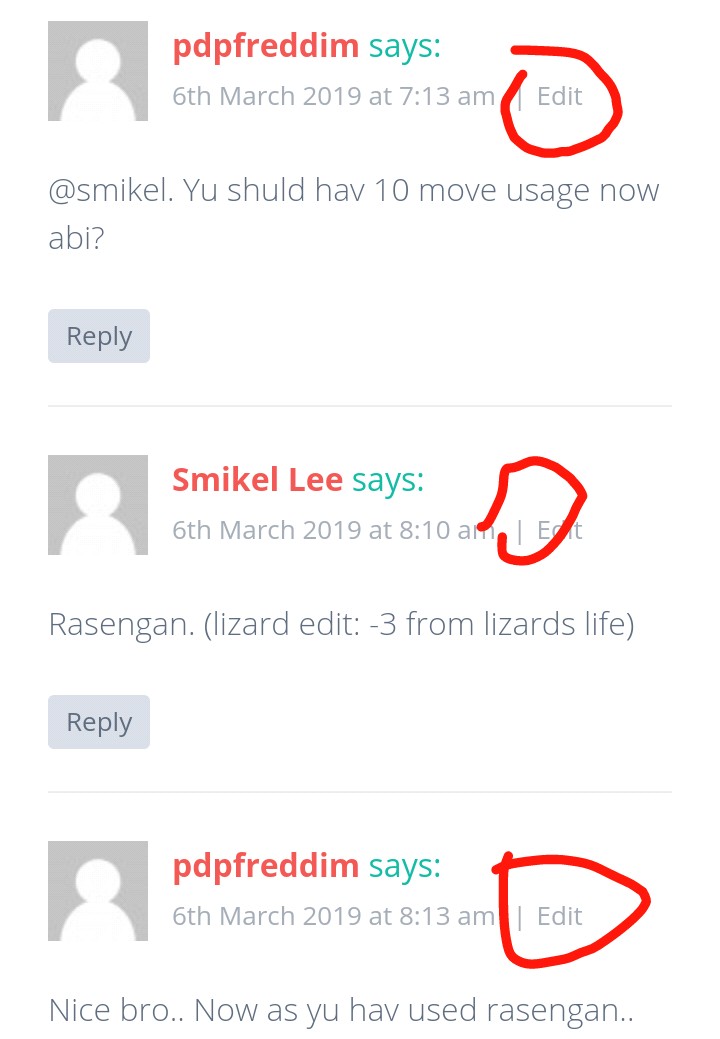Open pdpfreddim author link above 8:13 am
The image size is (720, 1039).
pyautogui.click(x=266, y=866)
